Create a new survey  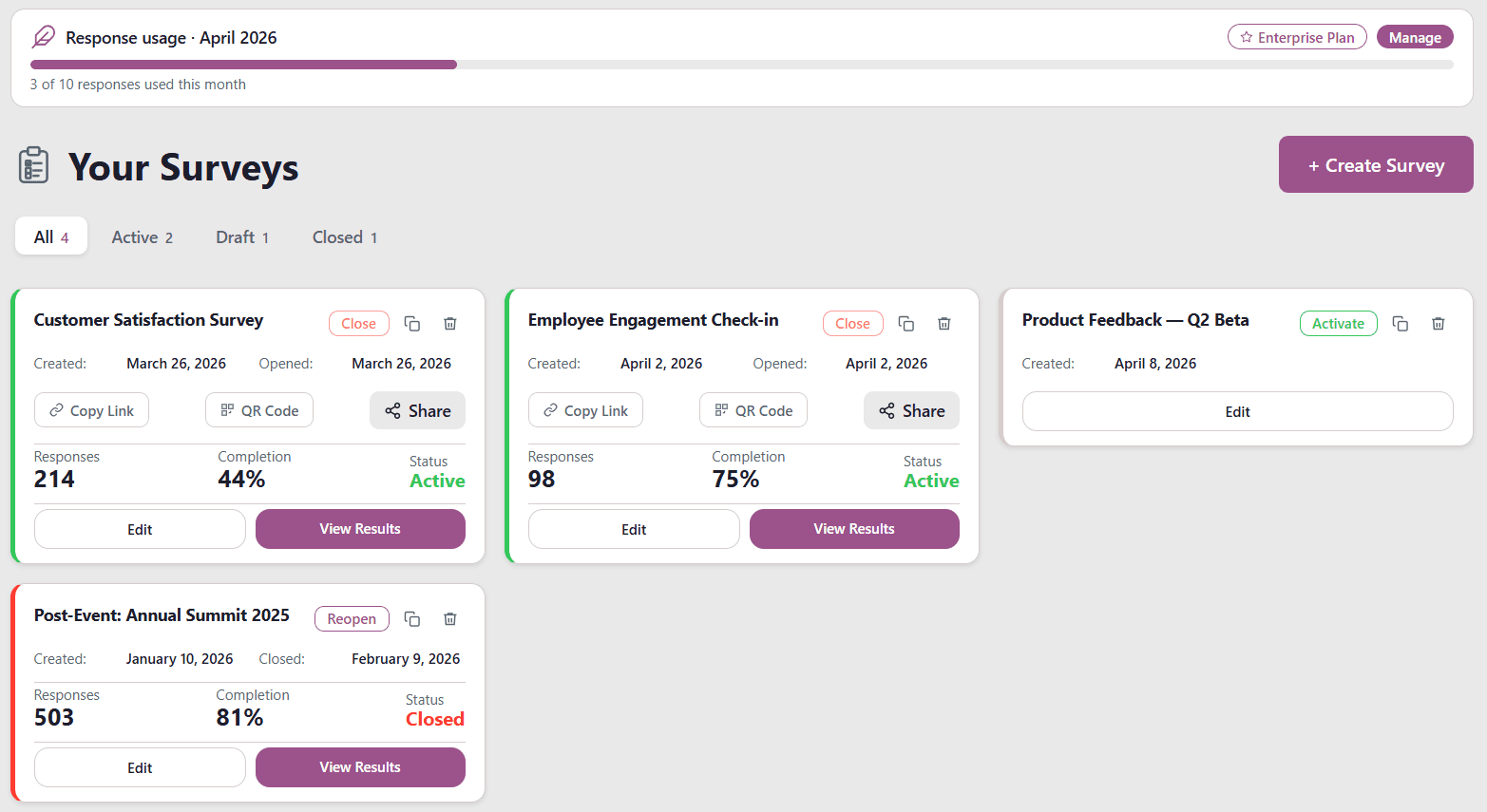click(1375, 163)
